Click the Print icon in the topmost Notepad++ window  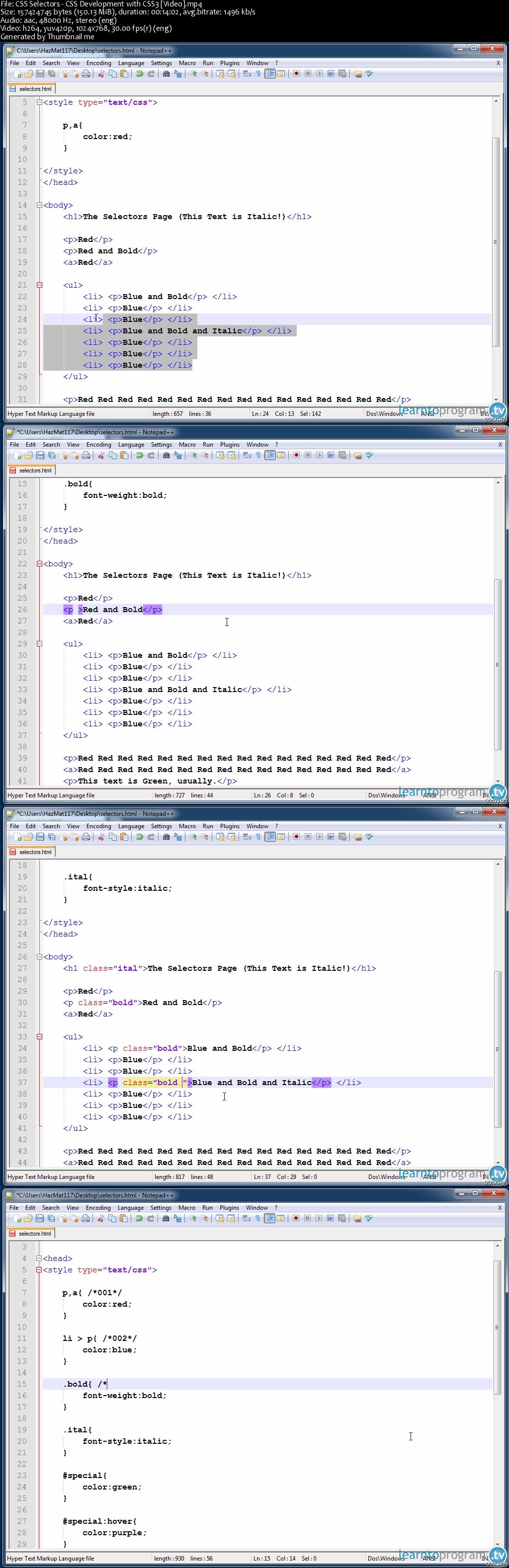[x=86, y=74]
